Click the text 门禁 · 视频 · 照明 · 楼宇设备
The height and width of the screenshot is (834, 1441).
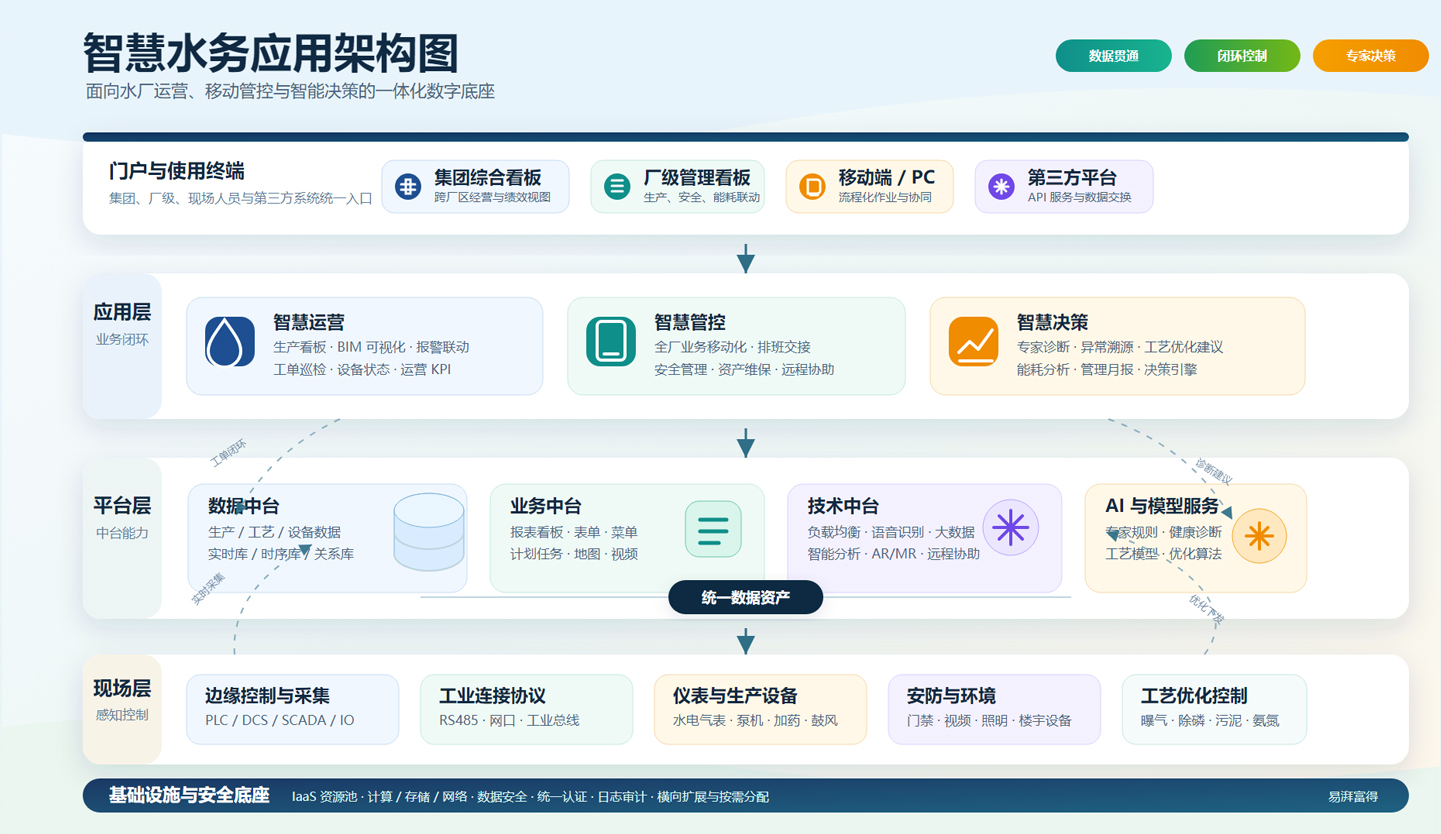coord(989,720)
